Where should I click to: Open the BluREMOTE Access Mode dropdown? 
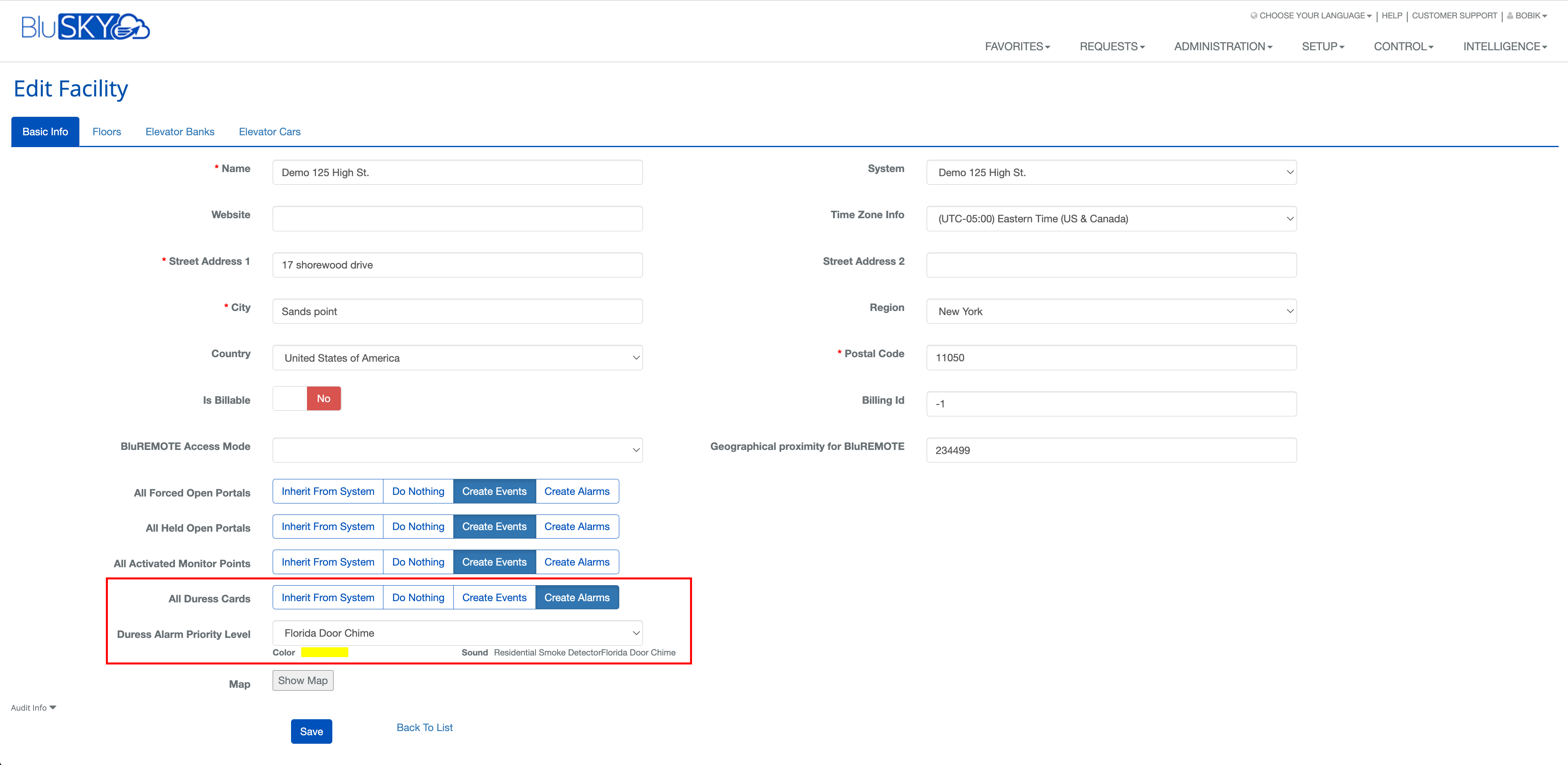tap(457, 450)
